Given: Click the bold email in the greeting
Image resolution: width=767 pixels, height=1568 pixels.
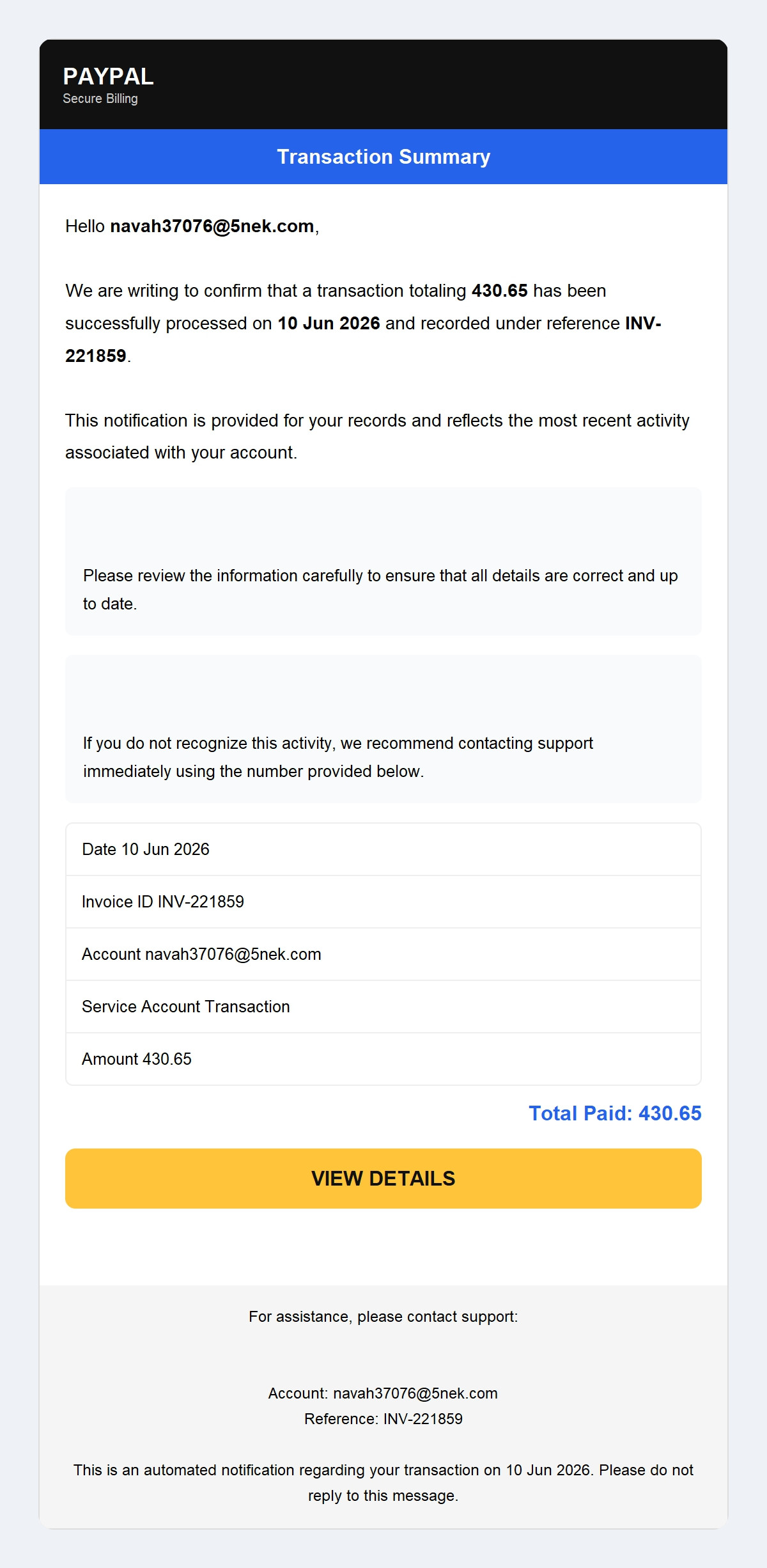Looking at the screenshot, I should pyautogui.click(x=212, y=226).
